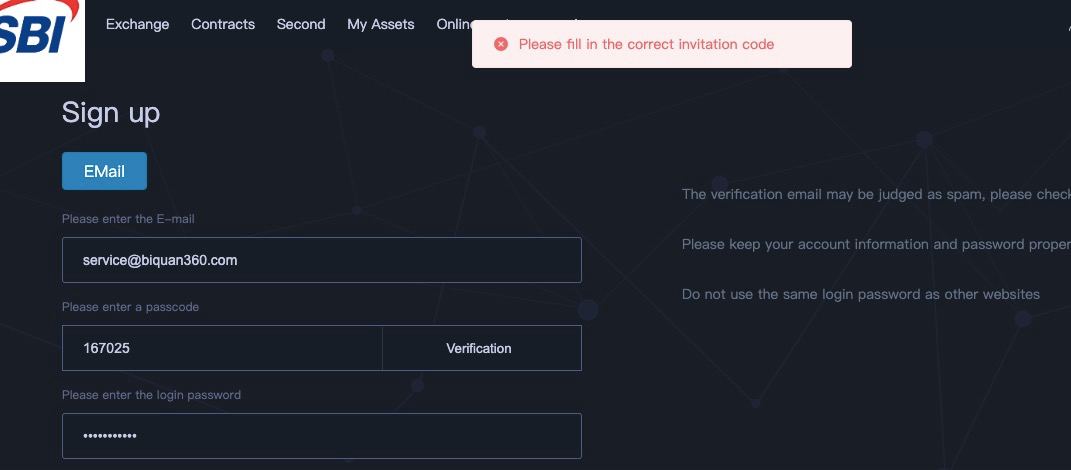The image size is (1071, 470).
Task: Click the passcode field showing 167025
Action: [222, 348]
